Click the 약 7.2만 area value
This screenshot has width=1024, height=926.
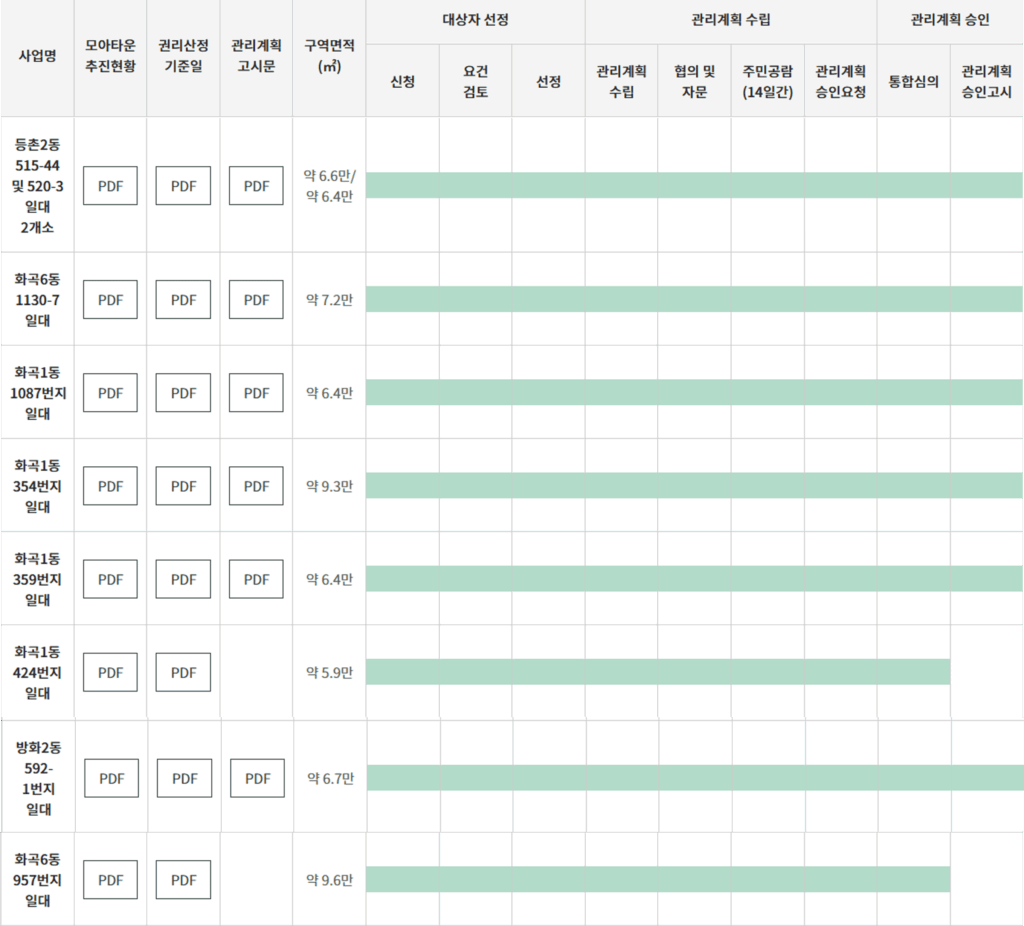(x=329, y=300)
